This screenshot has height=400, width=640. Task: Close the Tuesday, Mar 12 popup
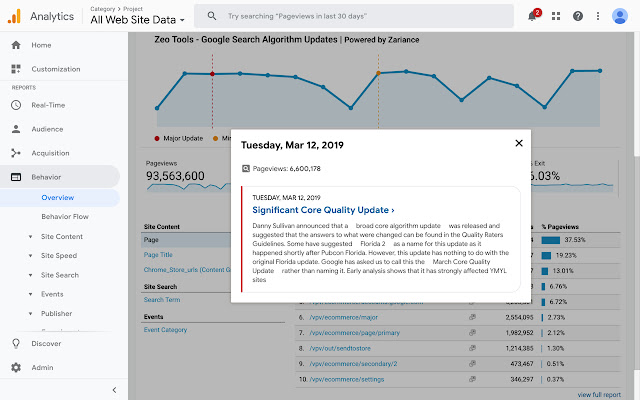point(519,143)
